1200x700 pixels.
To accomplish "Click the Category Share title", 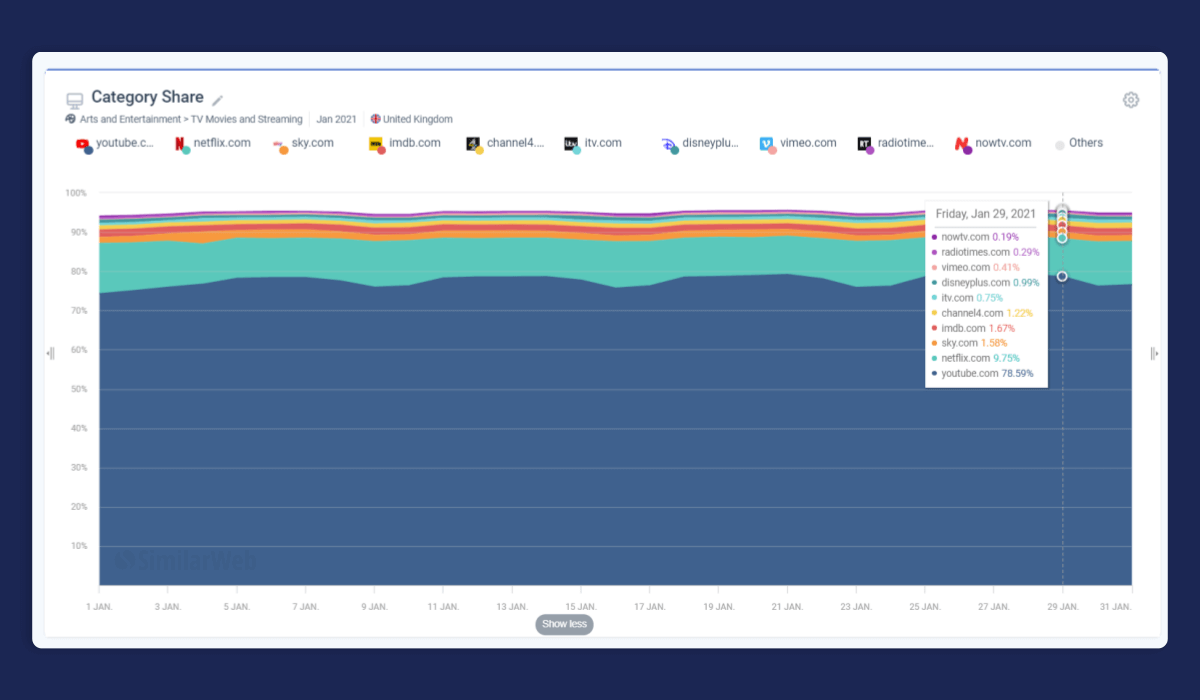I will 147,97.
